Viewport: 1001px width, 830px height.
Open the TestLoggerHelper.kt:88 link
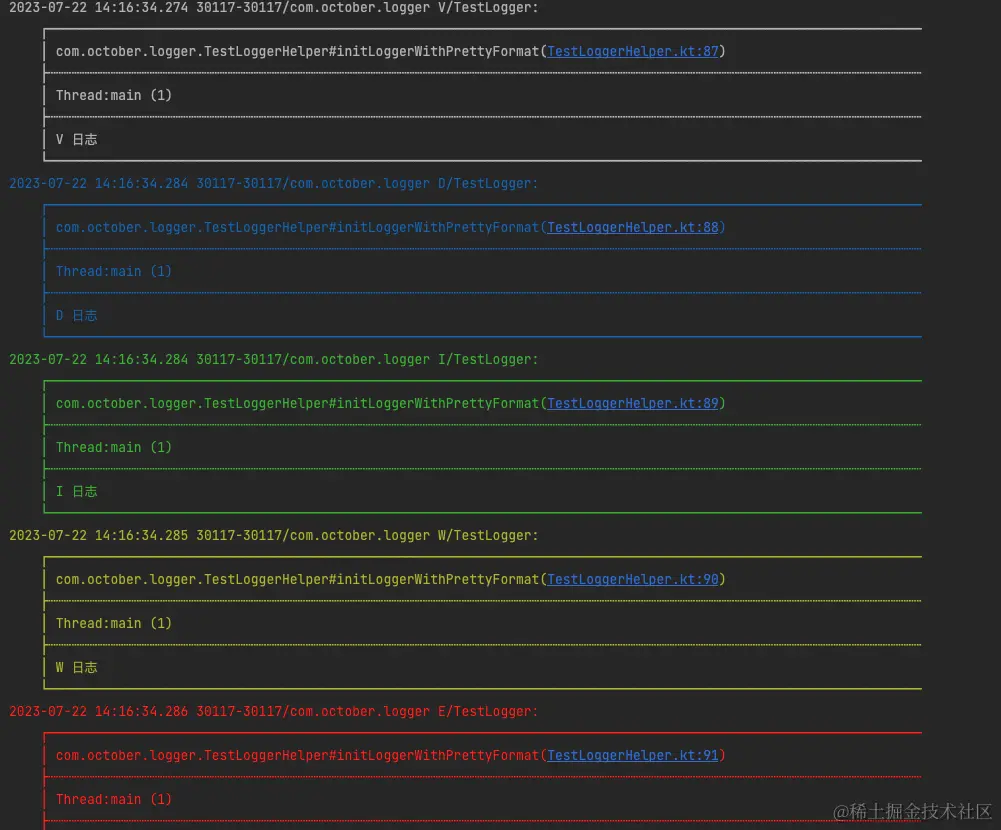[x=633, y=228]
